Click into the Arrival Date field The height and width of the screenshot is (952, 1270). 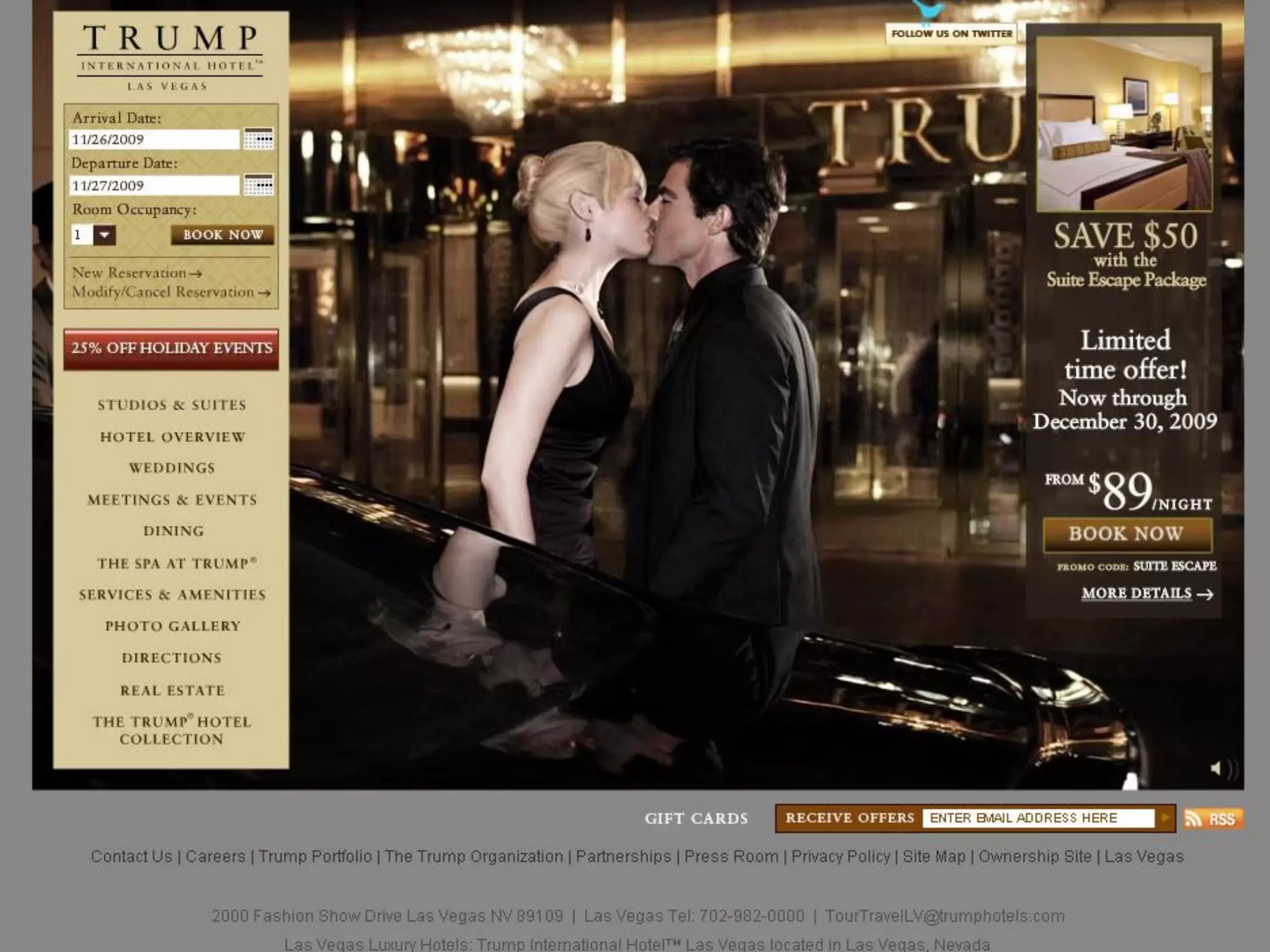153,139
